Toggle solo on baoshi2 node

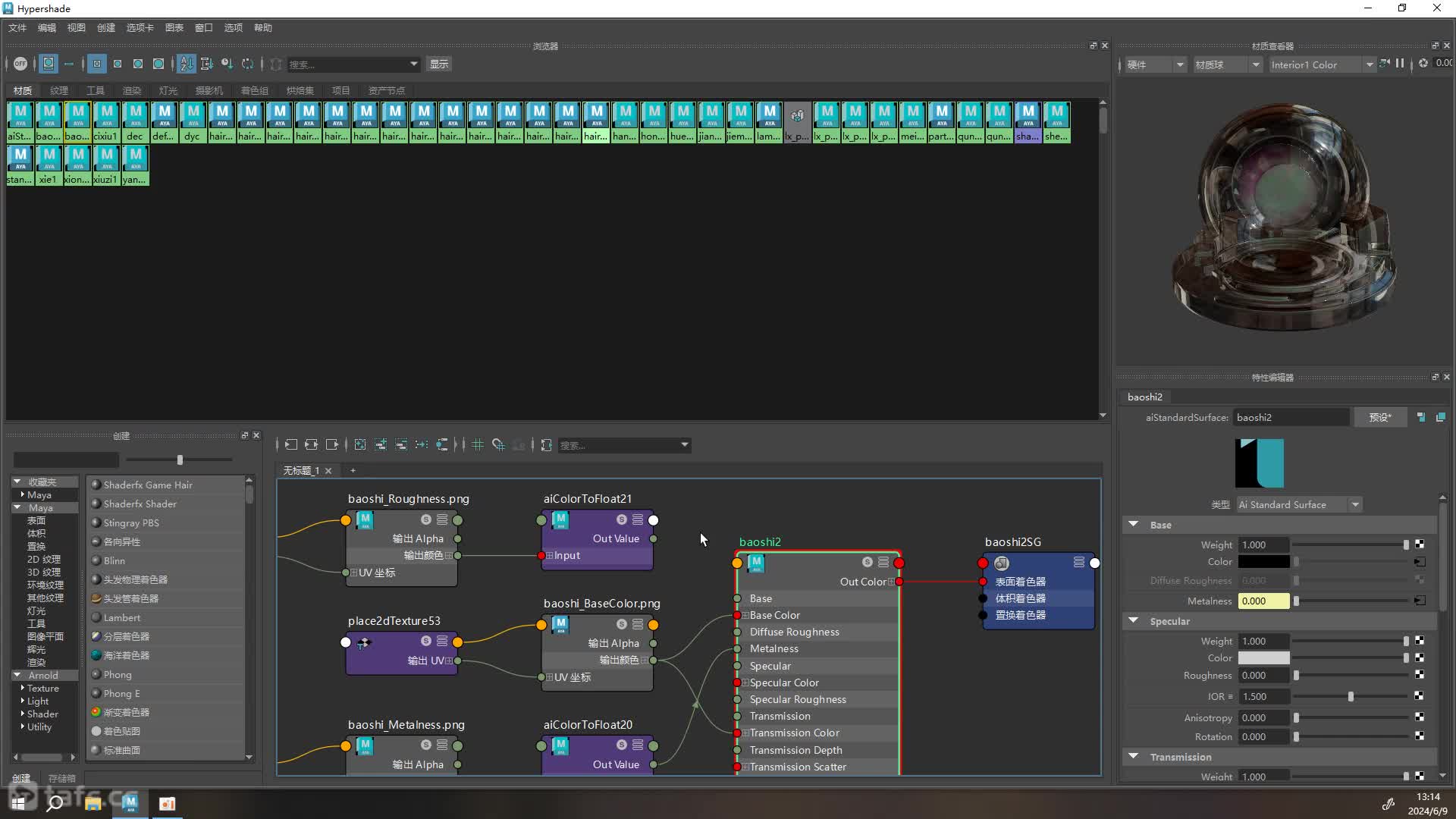pos(867,562)
